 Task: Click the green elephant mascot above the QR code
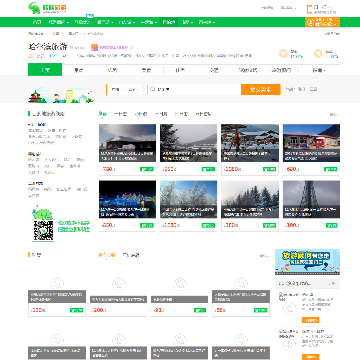pos(42,213)
